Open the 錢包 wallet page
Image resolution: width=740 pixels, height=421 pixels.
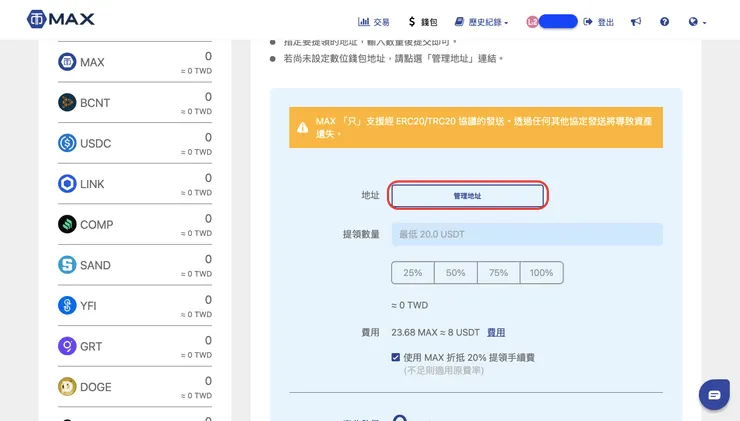click(x=423, y=22)
